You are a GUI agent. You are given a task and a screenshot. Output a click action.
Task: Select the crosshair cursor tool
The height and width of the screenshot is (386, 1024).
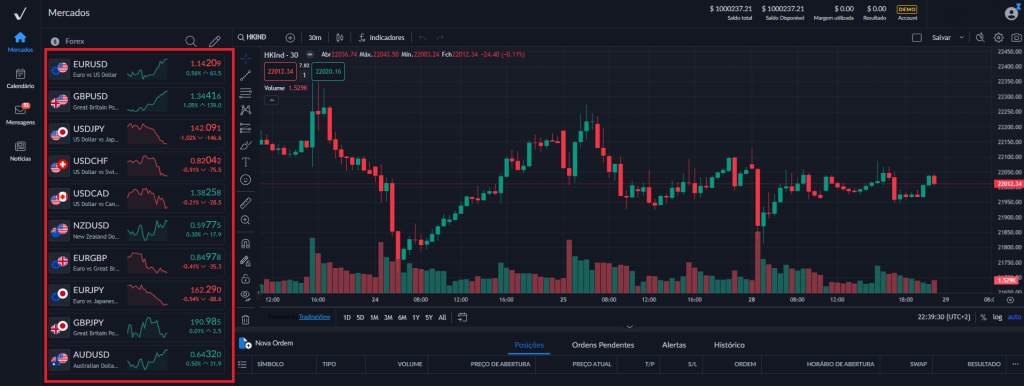tap(246, 59)
